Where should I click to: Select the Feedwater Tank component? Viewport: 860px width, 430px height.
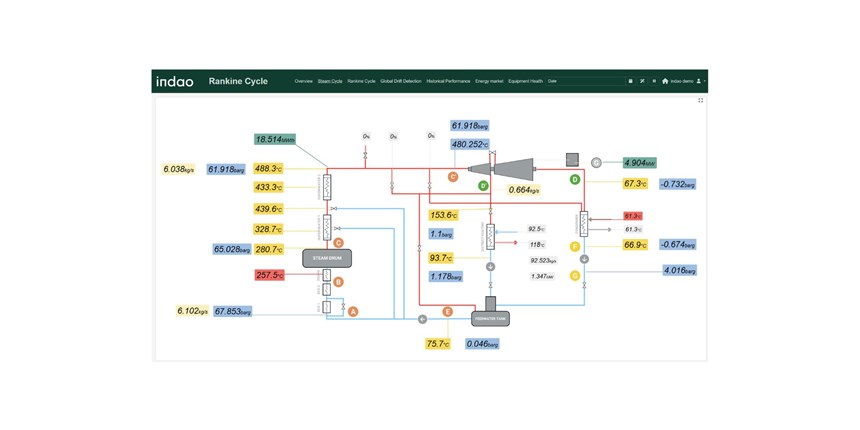pos(490,318)
